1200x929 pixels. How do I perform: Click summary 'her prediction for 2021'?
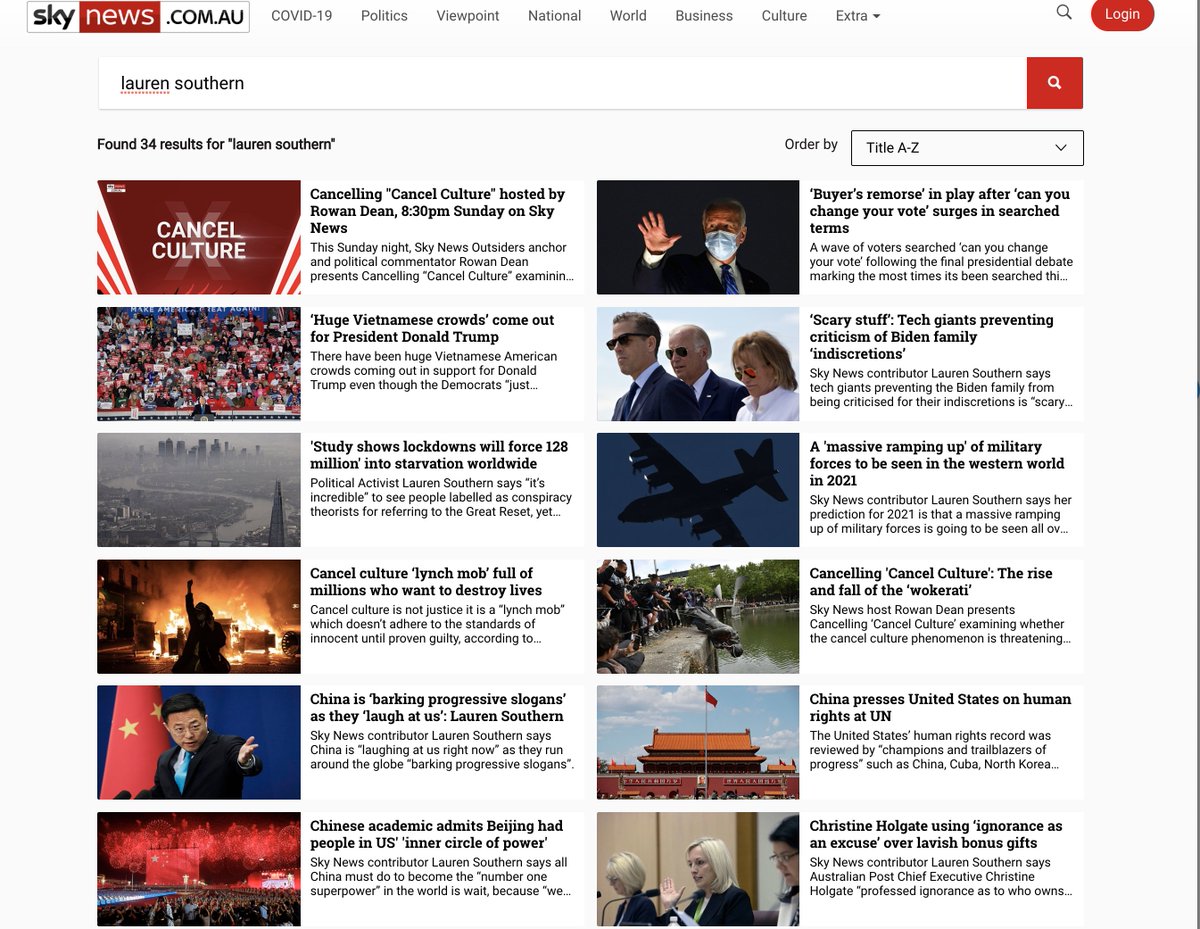coord(941,514)
